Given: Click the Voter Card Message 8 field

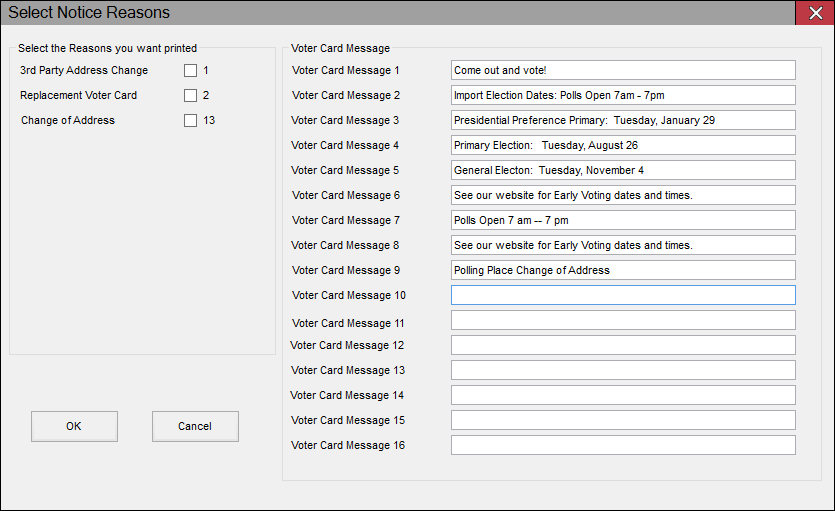Looking at the screenshot, I should (x=622, y=245).
